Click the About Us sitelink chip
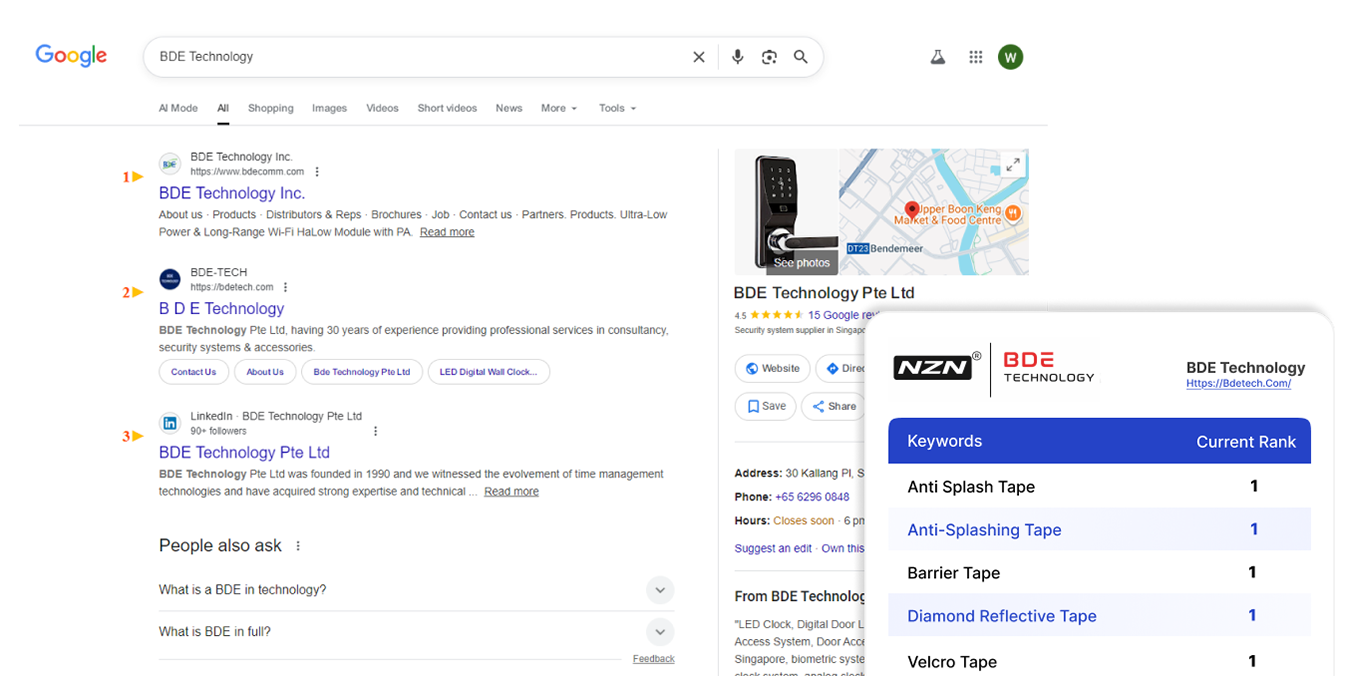This screenshot has height=676, width=1349. 265,372
